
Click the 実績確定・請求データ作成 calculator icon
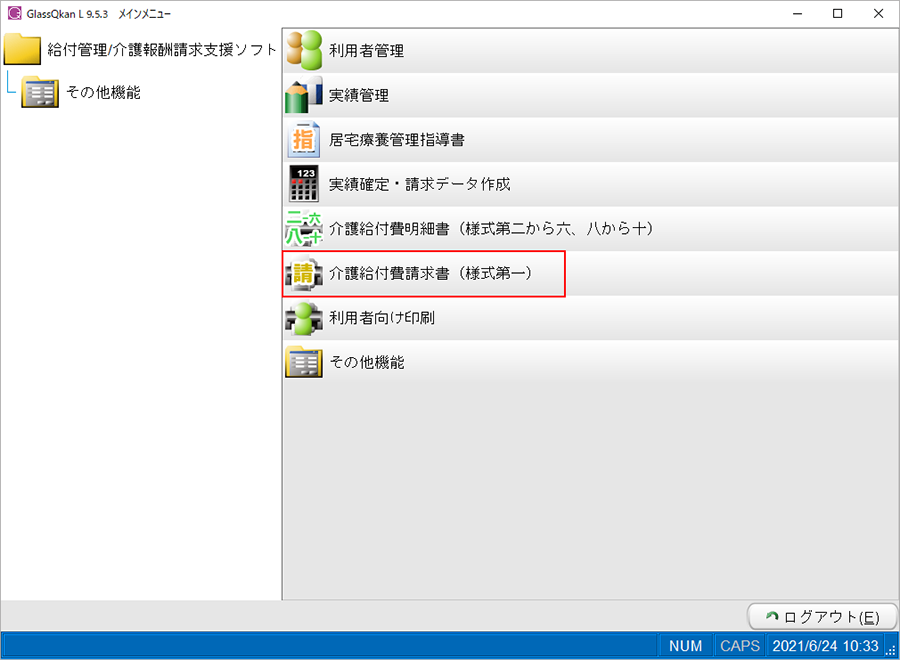coord(303,184)
